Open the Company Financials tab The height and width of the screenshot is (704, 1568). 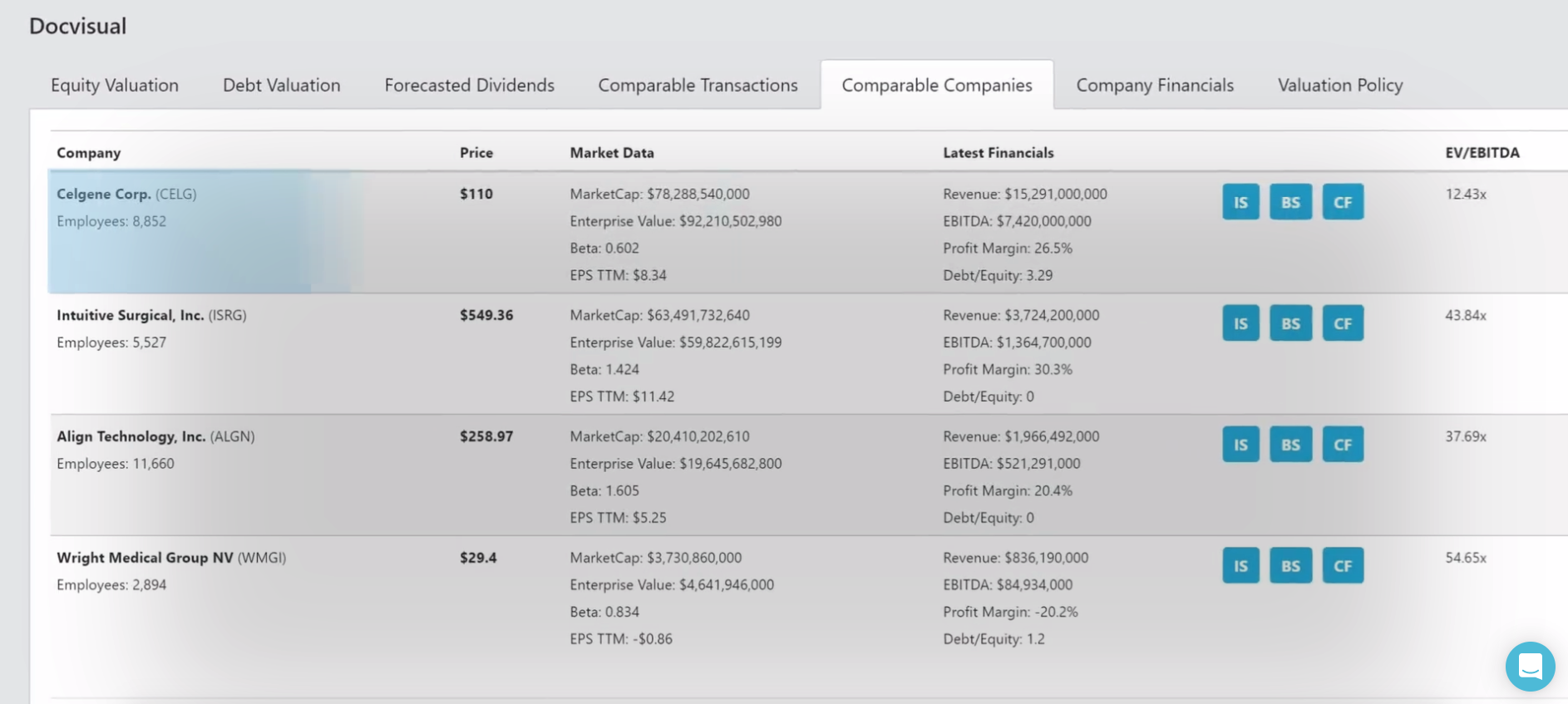[x=1155, y=86]
